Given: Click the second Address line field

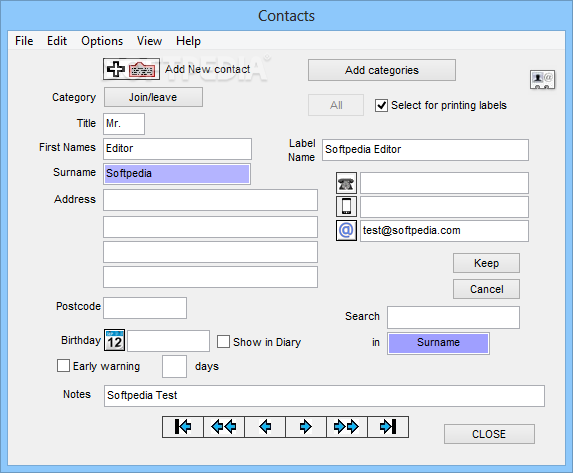Looking at the screenshot, I should click(210, 227).
